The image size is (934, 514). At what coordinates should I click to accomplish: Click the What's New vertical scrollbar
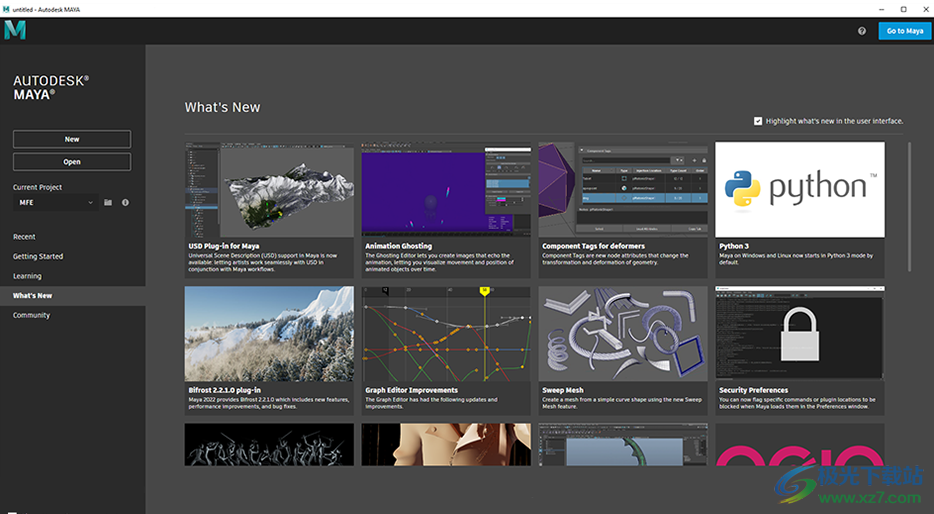click(909, 206)
